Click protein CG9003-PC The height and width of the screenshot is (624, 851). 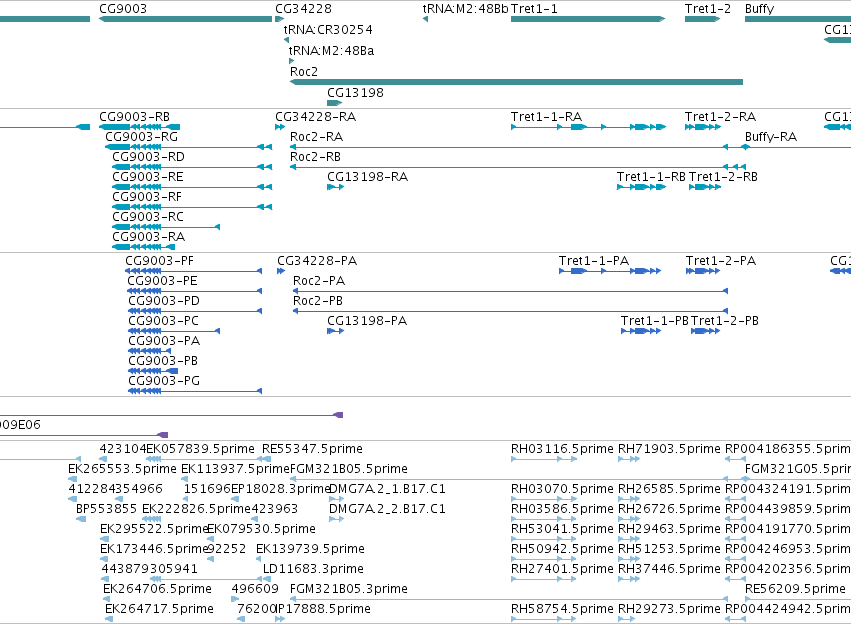click(163, 322)
